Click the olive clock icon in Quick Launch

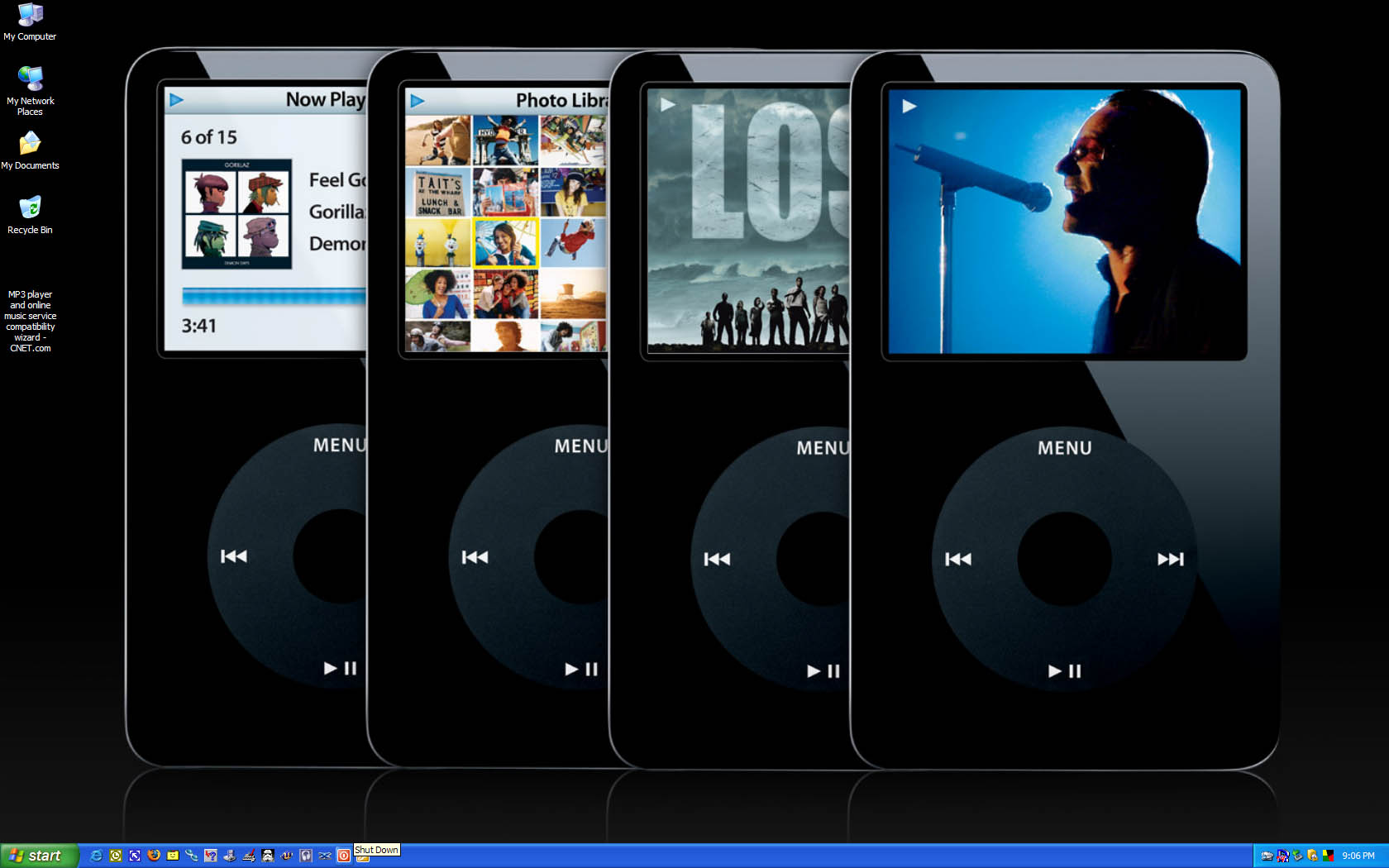pos(116,856)
